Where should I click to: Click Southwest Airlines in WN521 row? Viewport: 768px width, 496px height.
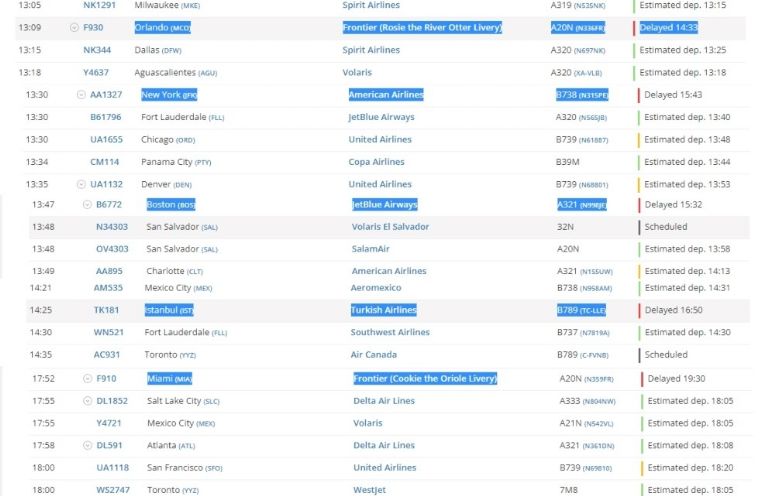390,332
